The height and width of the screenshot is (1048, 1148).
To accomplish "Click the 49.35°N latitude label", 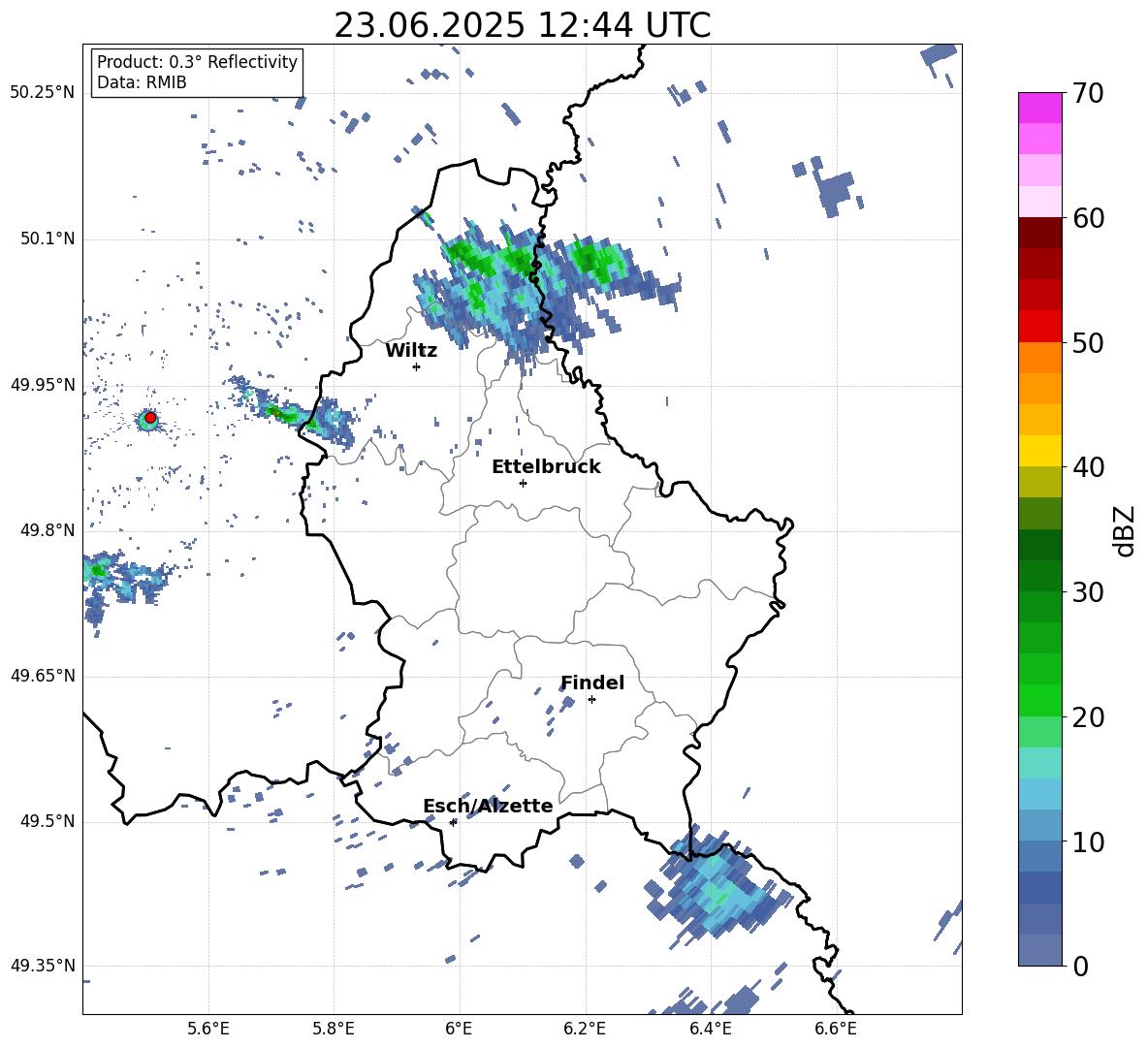I will (43, 966).
